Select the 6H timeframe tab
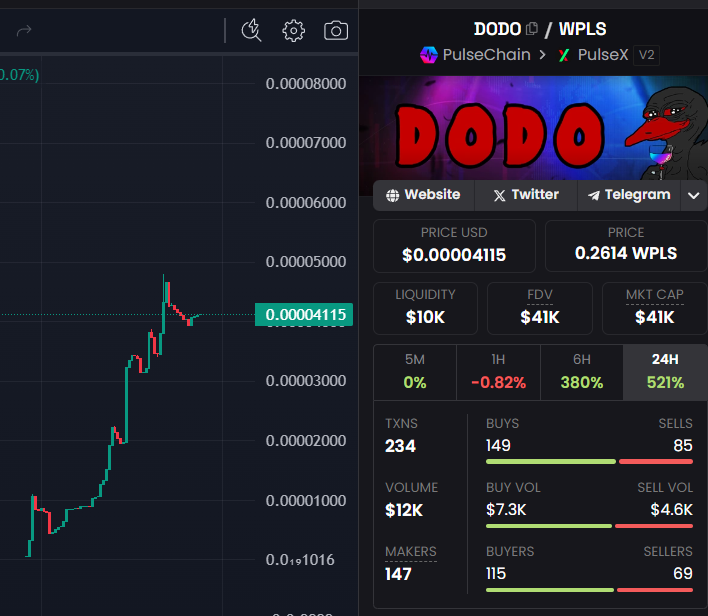This screenshot has height=616, width=708. point(582,372)
